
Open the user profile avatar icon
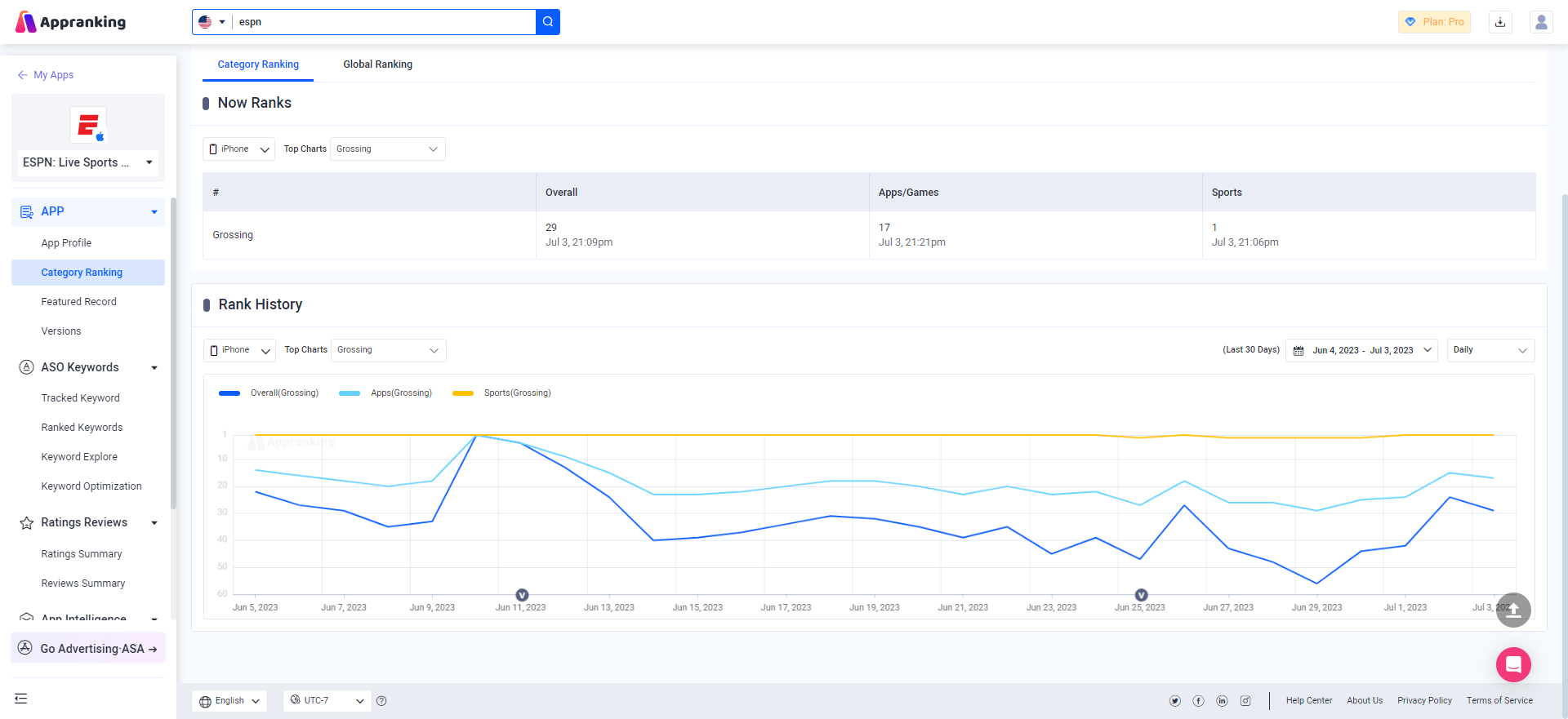click(1541, 22)
